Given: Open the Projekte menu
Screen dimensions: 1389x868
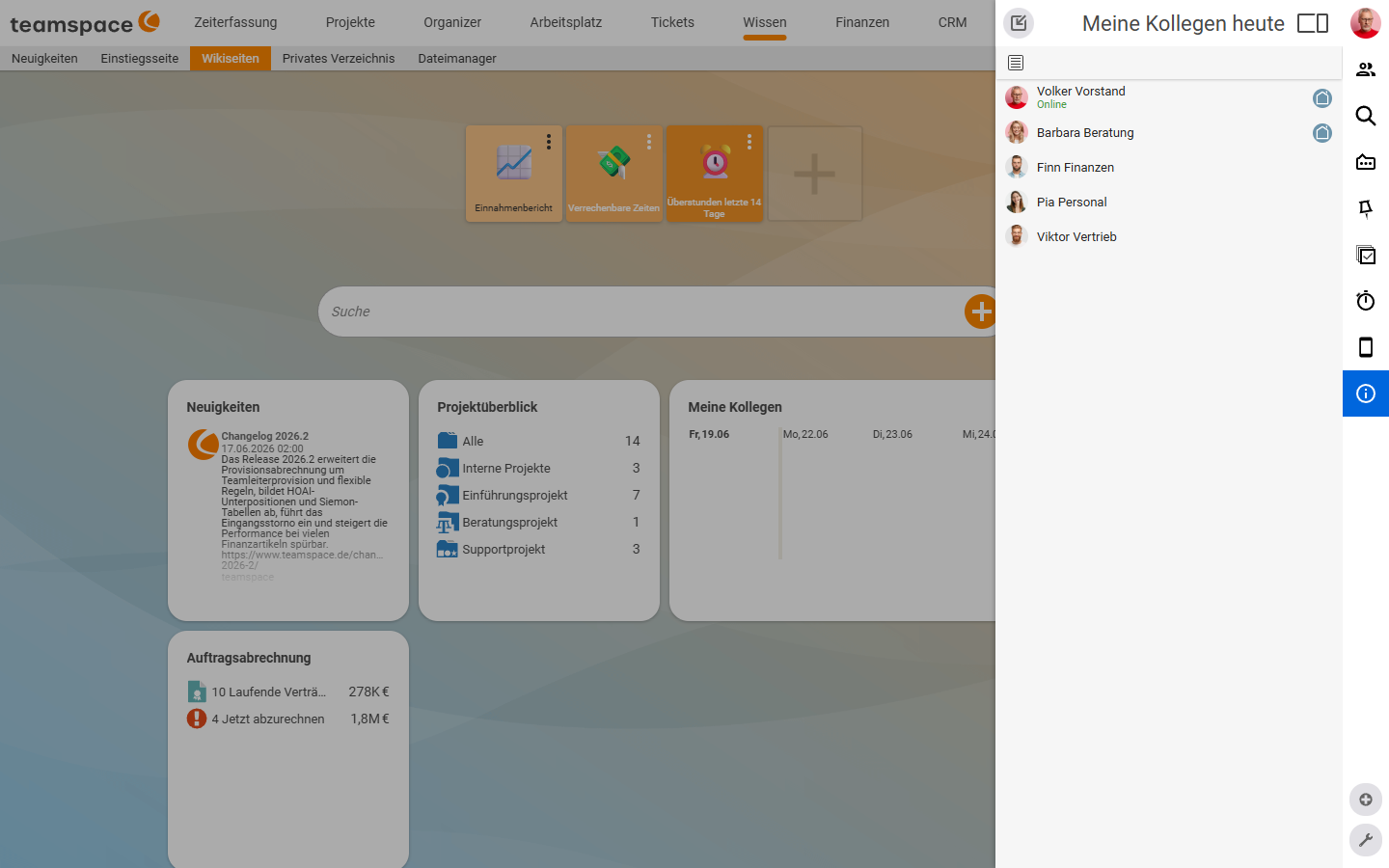Looking at the screenshot, I should 350,22.
